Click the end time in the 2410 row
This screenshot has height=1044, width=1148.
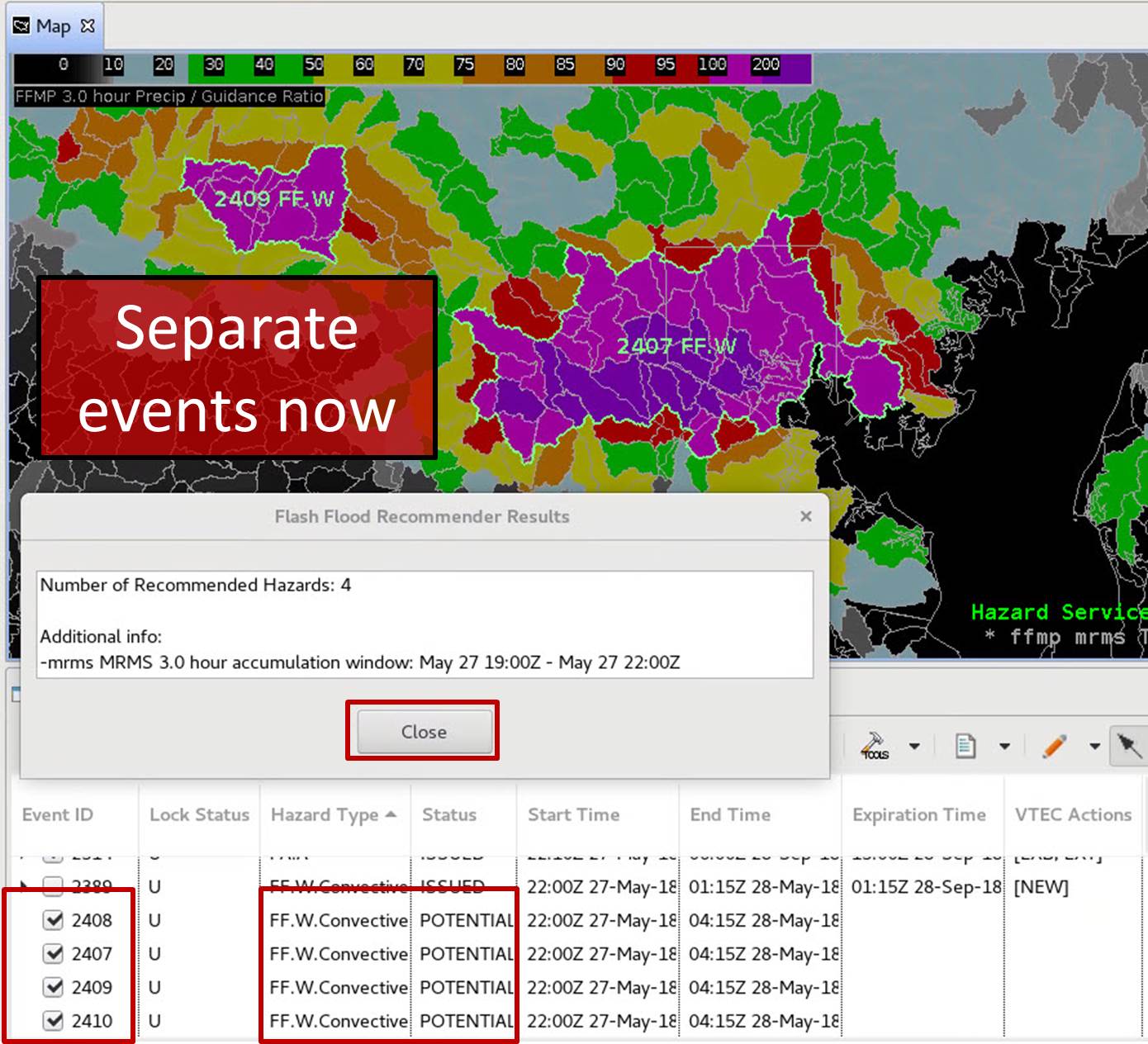click(x=764, y=1021)
